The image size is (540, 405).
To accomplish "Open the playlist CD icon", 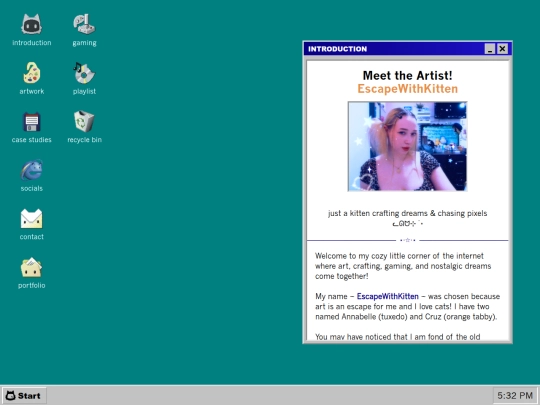I will click(84, 73).
